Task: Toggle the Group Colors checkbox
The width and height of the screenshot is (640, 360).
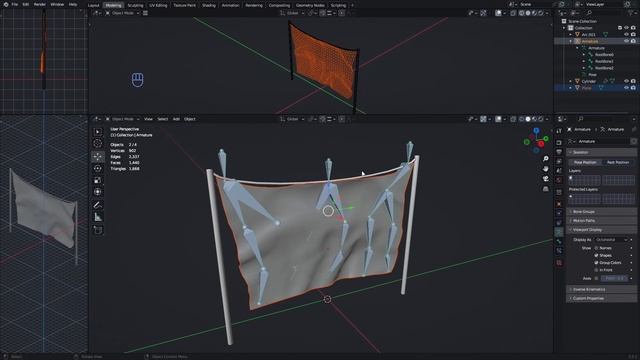Action: tap(596, 262)
